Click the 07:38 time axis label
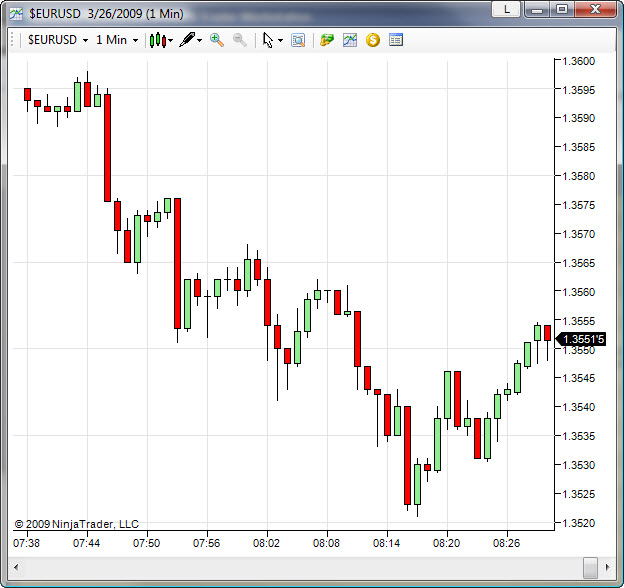Image resolution: width=624 pixels, height=588 pixels. tap(27, 543)
